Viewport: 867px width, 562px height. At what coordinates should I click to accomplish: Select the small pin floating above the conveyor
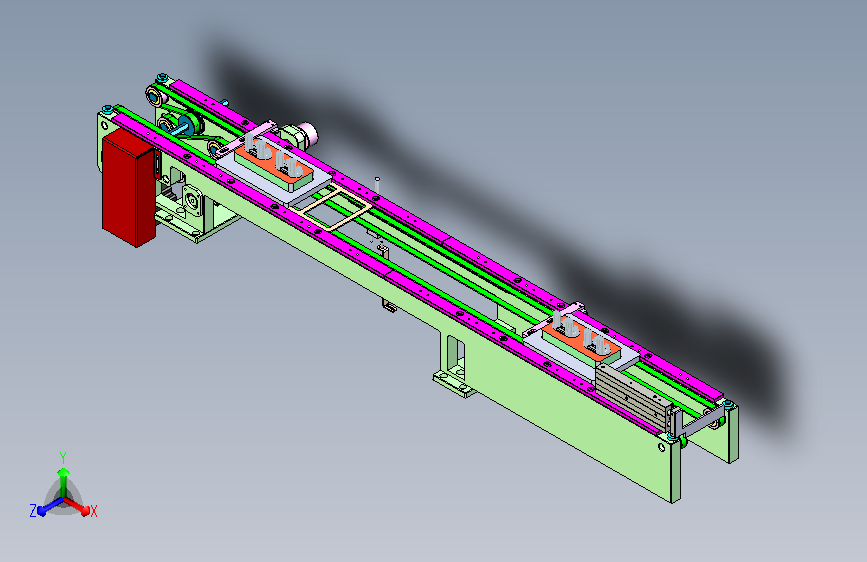377,185
